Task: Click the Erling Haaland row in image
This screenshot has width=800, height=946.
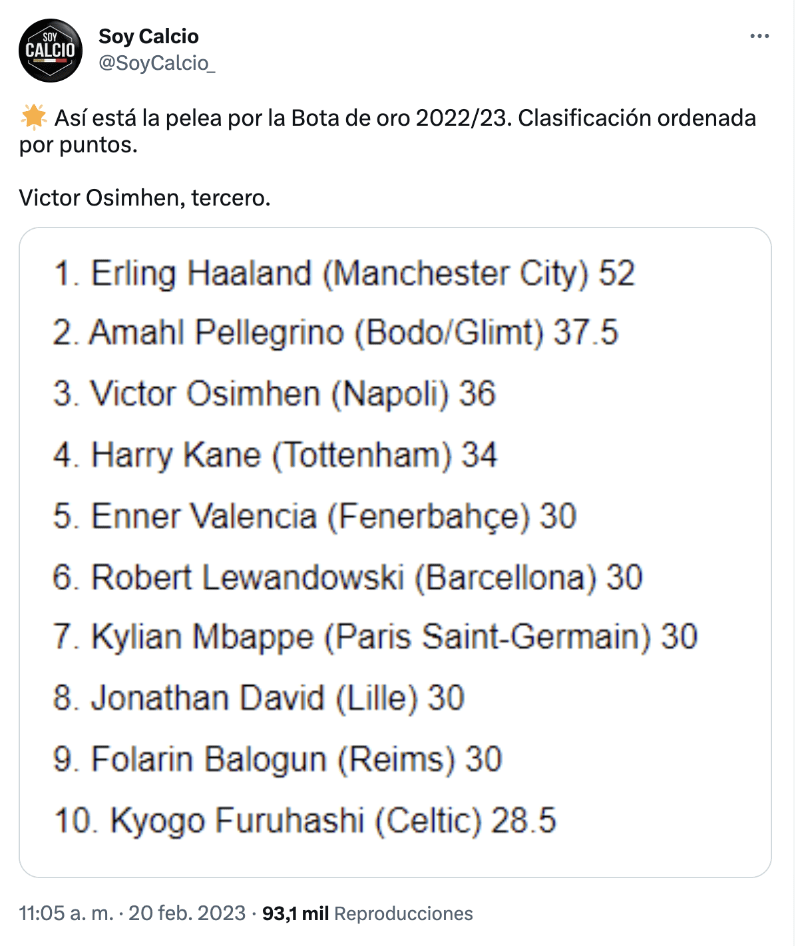Action: 344,273
